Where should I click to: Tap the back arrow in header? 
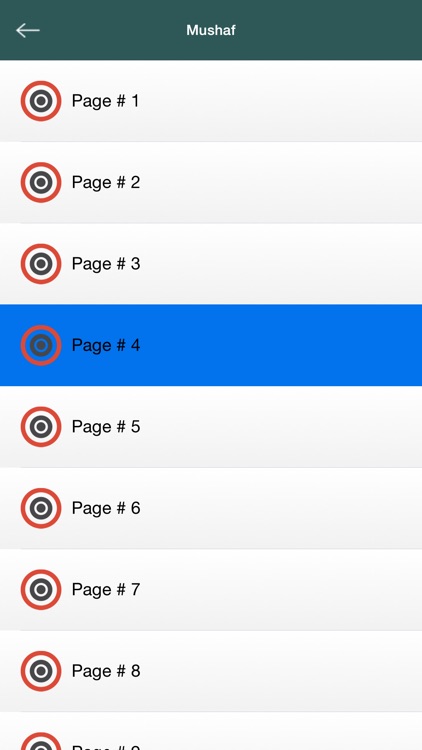28,30
